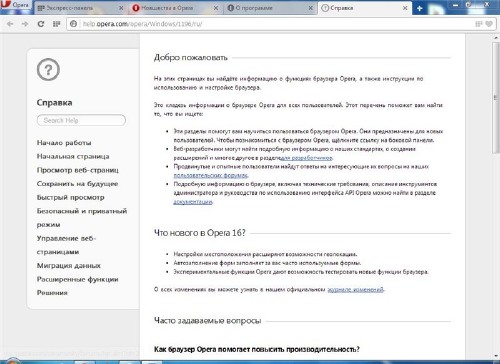The width and height of the screenshot is (500, 364).
Task: Click the large question mark help icon
Action: coord(48,70)
